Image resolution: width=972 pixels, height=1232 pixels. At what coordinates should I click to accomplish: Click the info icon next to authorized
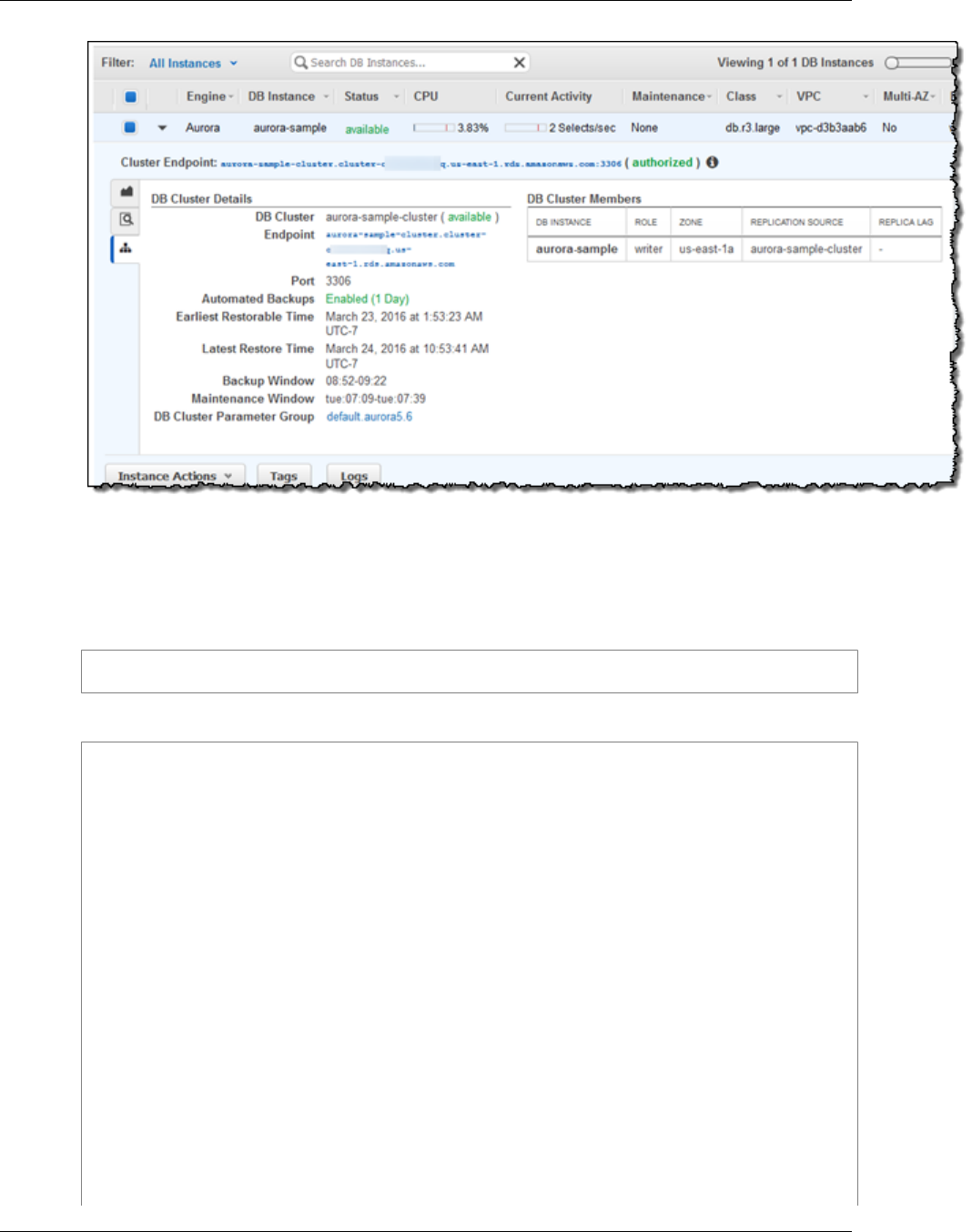712,162
